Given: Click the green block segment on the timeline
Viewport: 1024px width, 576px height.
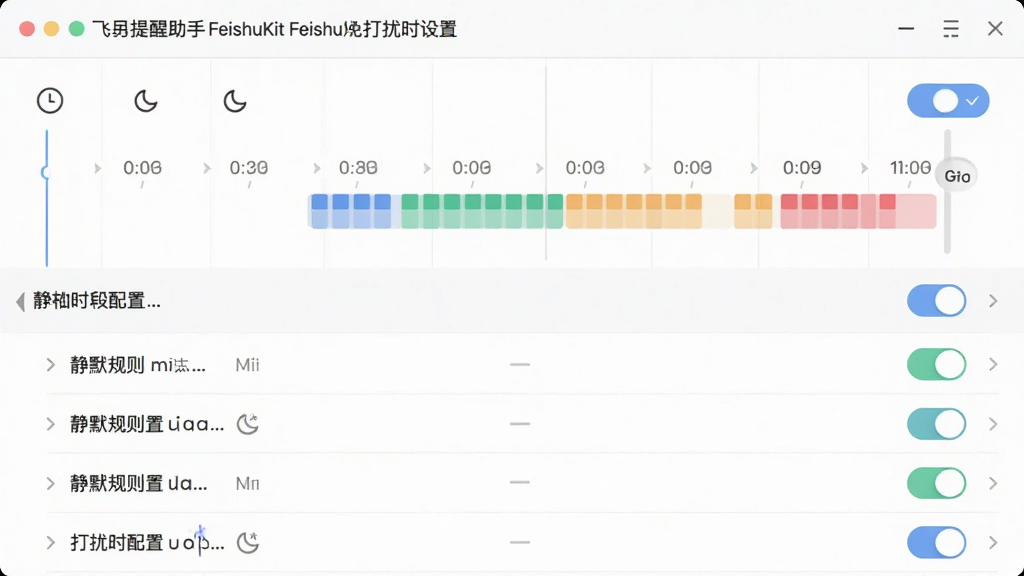Looking at the screenshot, I should (482, 211).
